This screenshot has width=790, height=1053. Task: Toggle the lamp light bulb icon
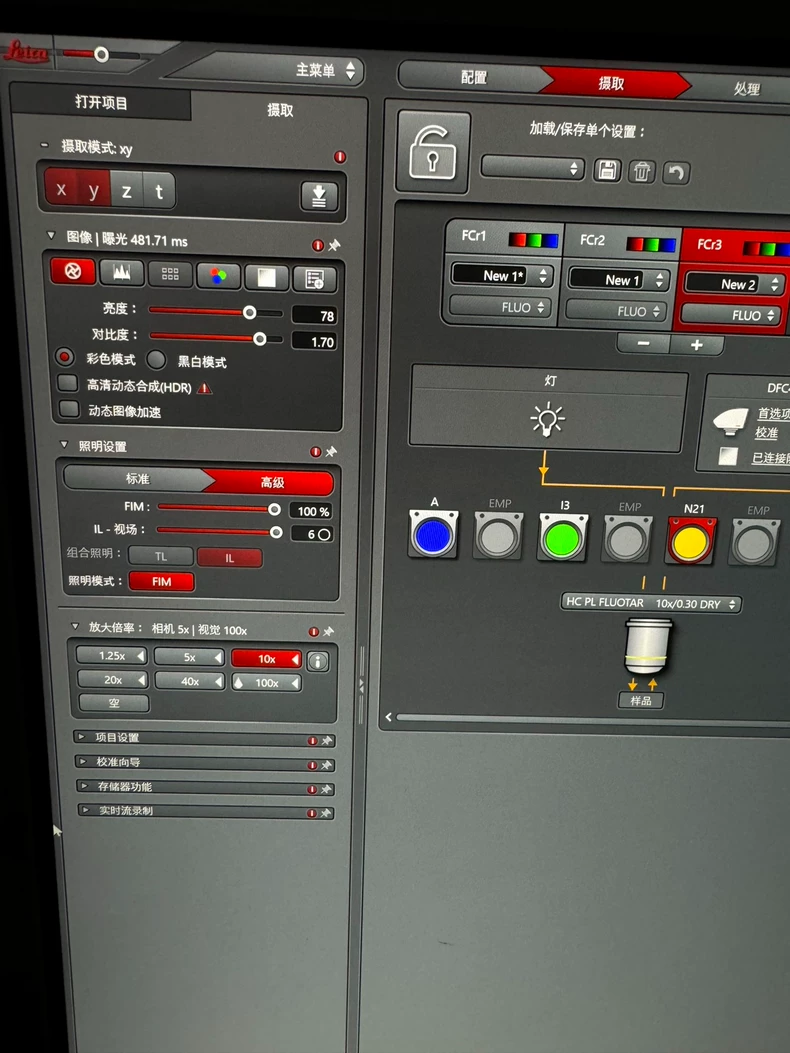pos(547,420)
